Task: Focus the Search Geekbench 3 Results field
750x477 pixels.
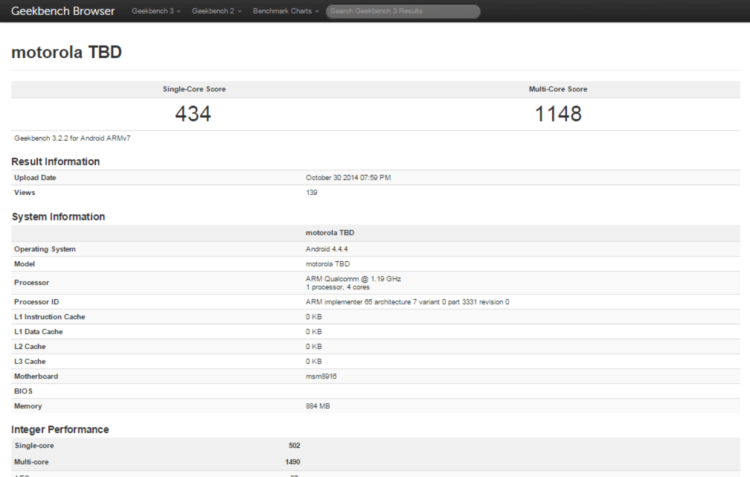Action: (402, 11)
